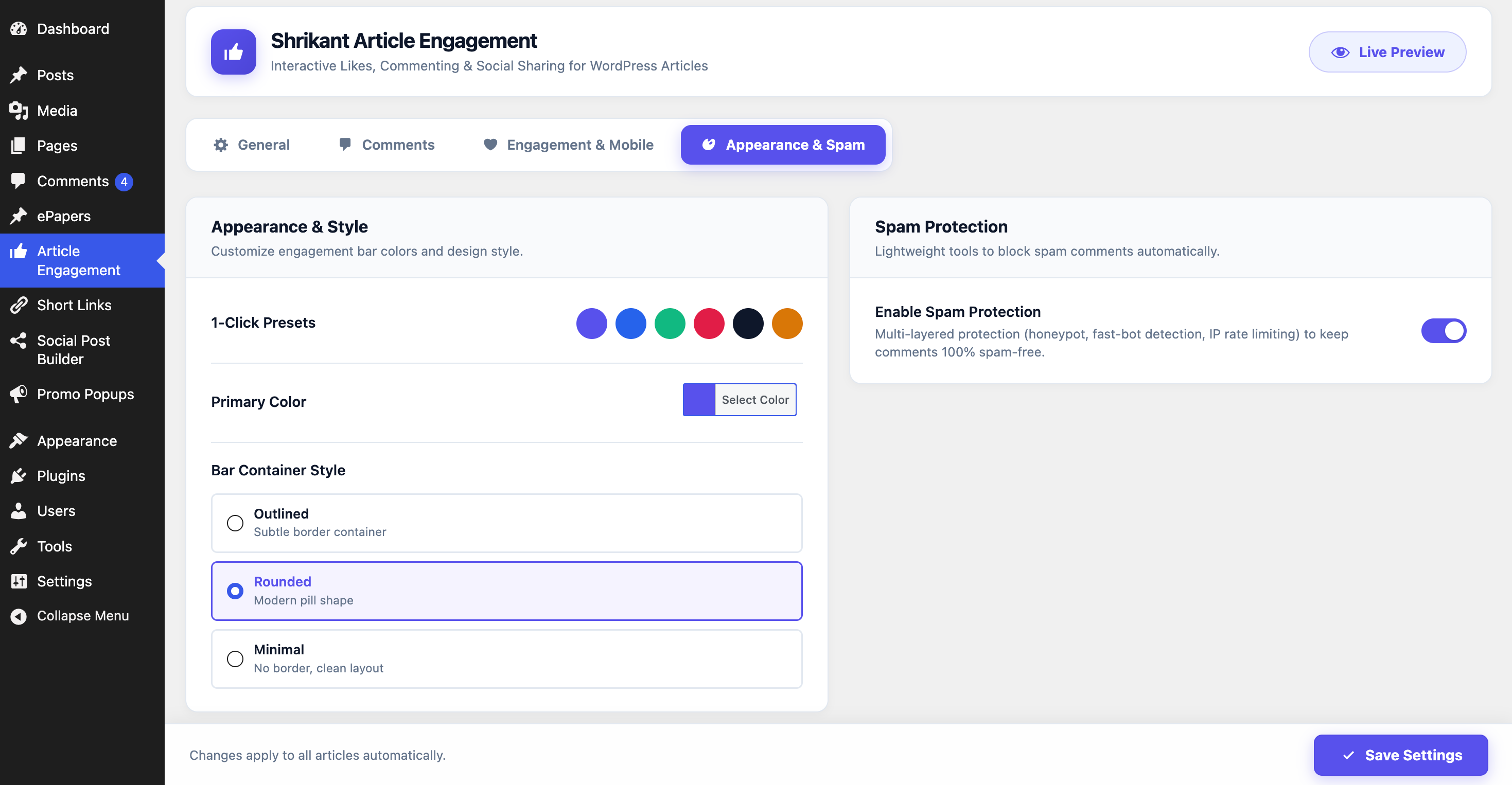Viewport: 1512px width, 785px height.
Task: Apply the orange color preset
Action: tap(787, 323)
